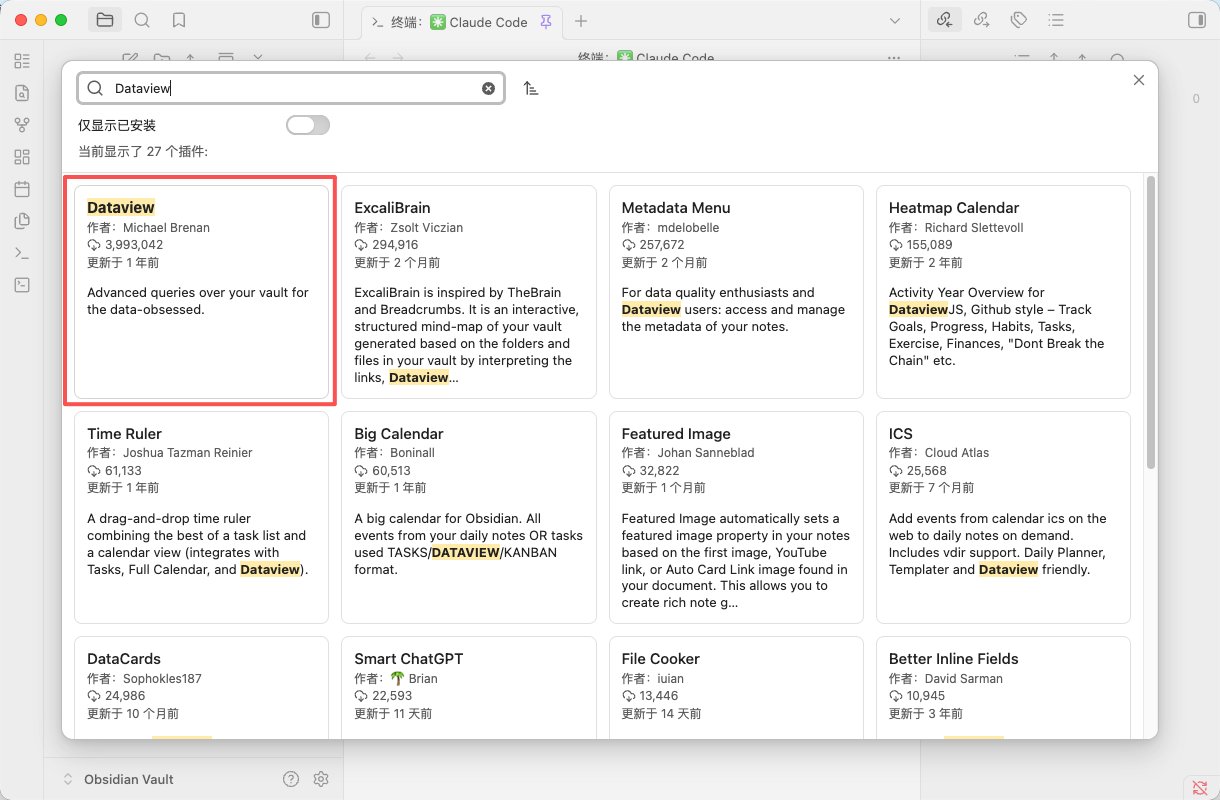Click 更新于 14 天前 under File Cooker

(x=661, y=714)
